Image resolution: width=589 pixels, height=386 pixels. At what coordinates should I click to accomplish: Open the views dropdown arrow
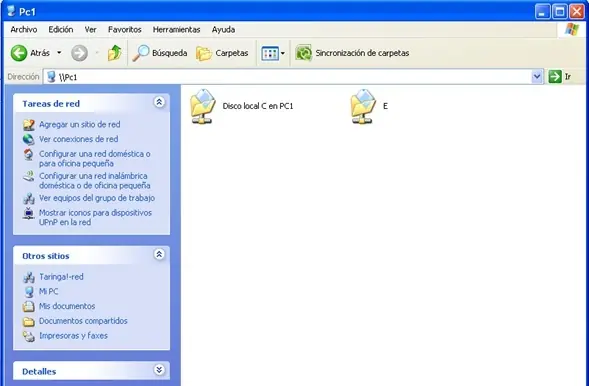click(282, 53)
